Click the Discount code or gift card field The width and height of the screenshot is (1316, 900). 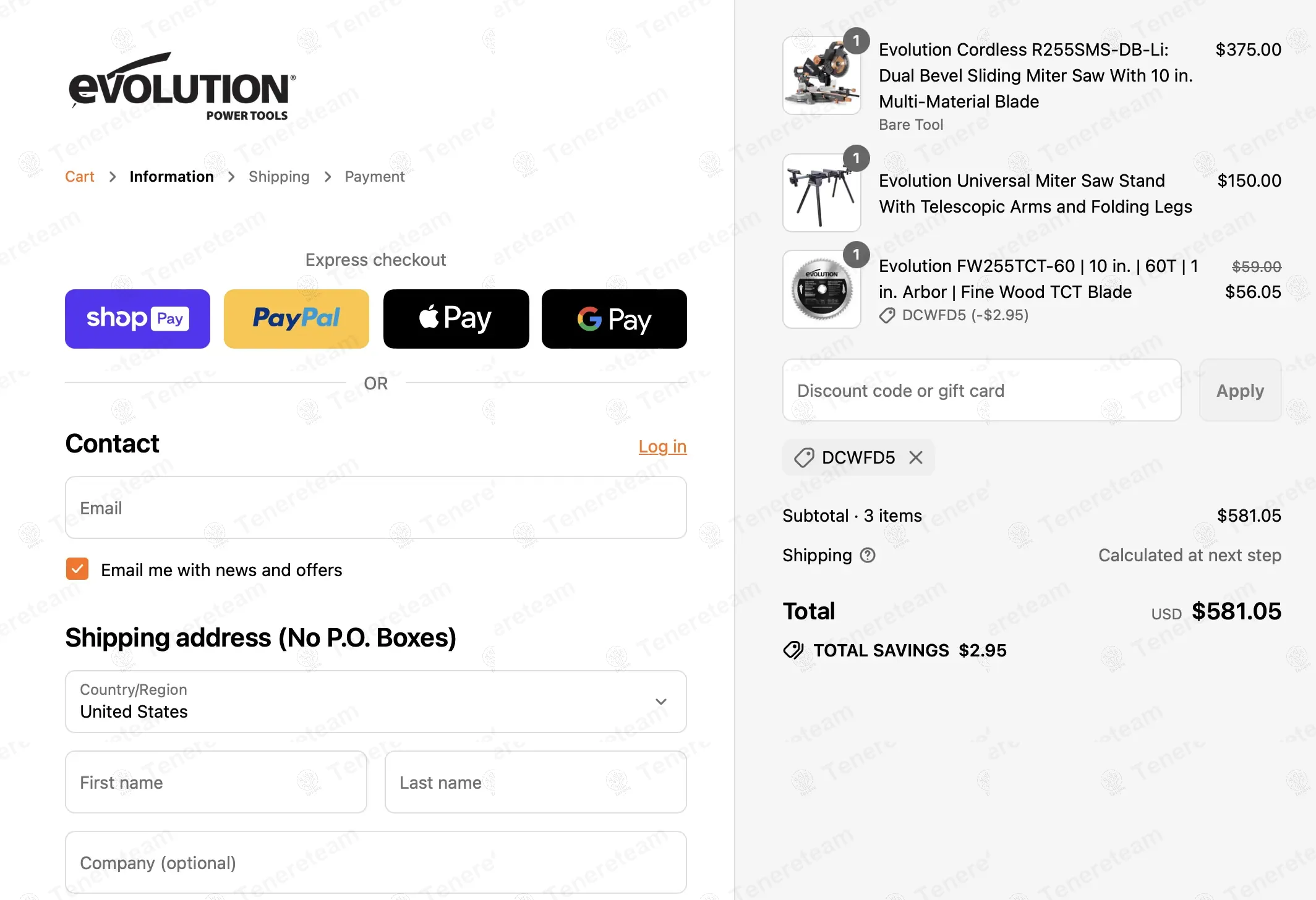coord(981,391)
